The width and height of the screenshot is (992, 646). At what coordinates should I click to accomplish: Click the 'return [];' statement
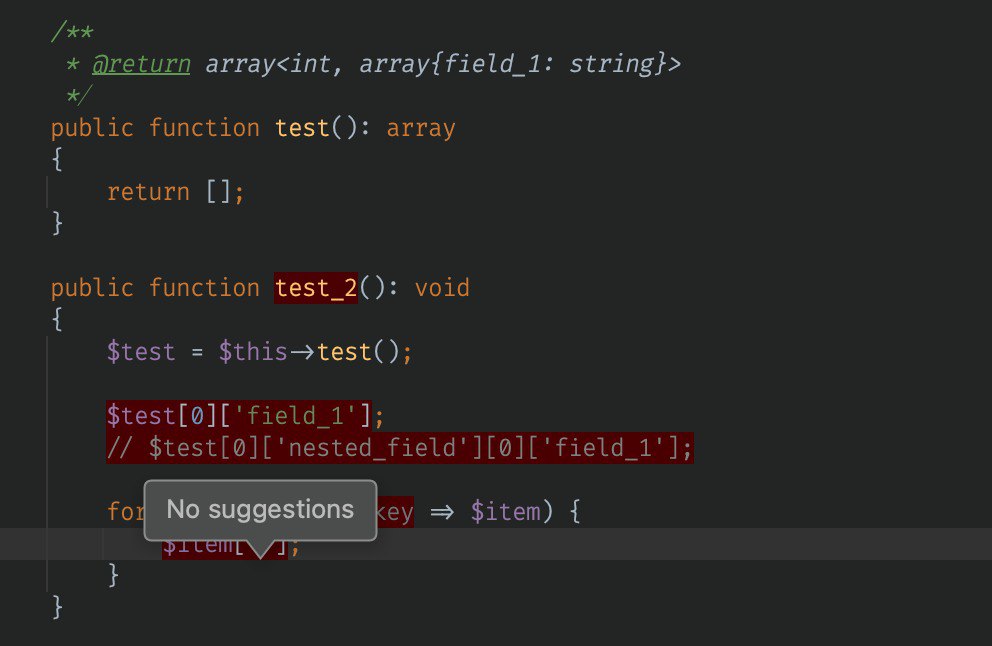click(x=175, y=192)
